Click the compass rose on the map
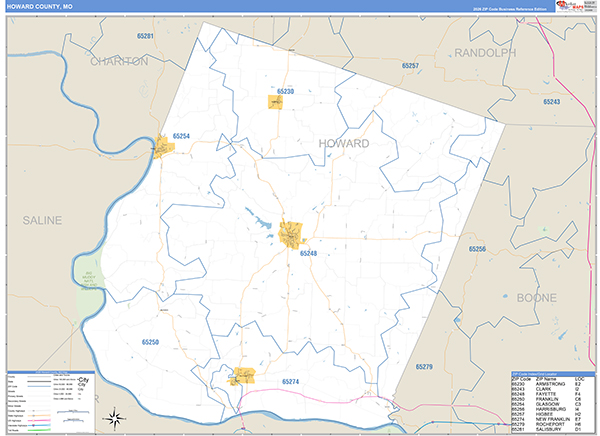The image size is (600, 436). click(115, 418)
